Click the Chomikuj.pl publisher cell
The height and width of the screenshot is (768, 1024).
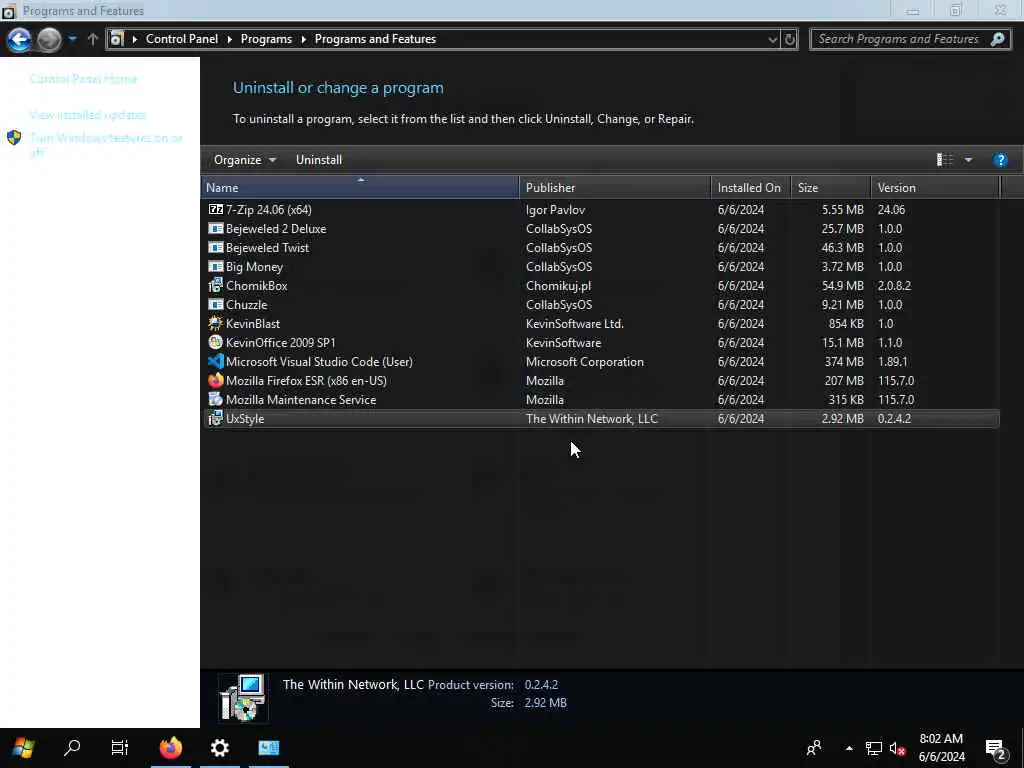(x=558, y=285)
